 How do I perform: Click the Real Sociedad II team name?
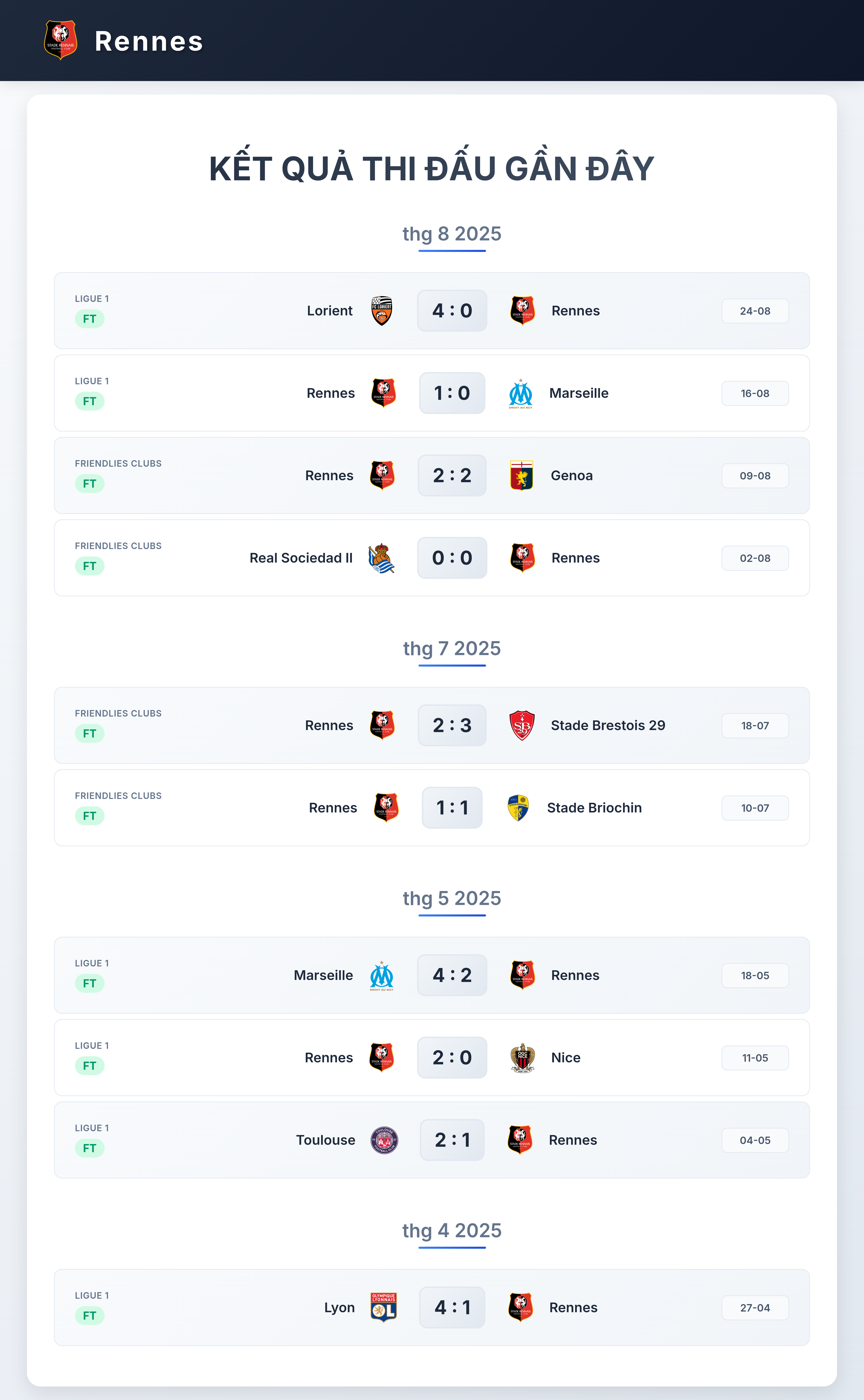point(301,558)
